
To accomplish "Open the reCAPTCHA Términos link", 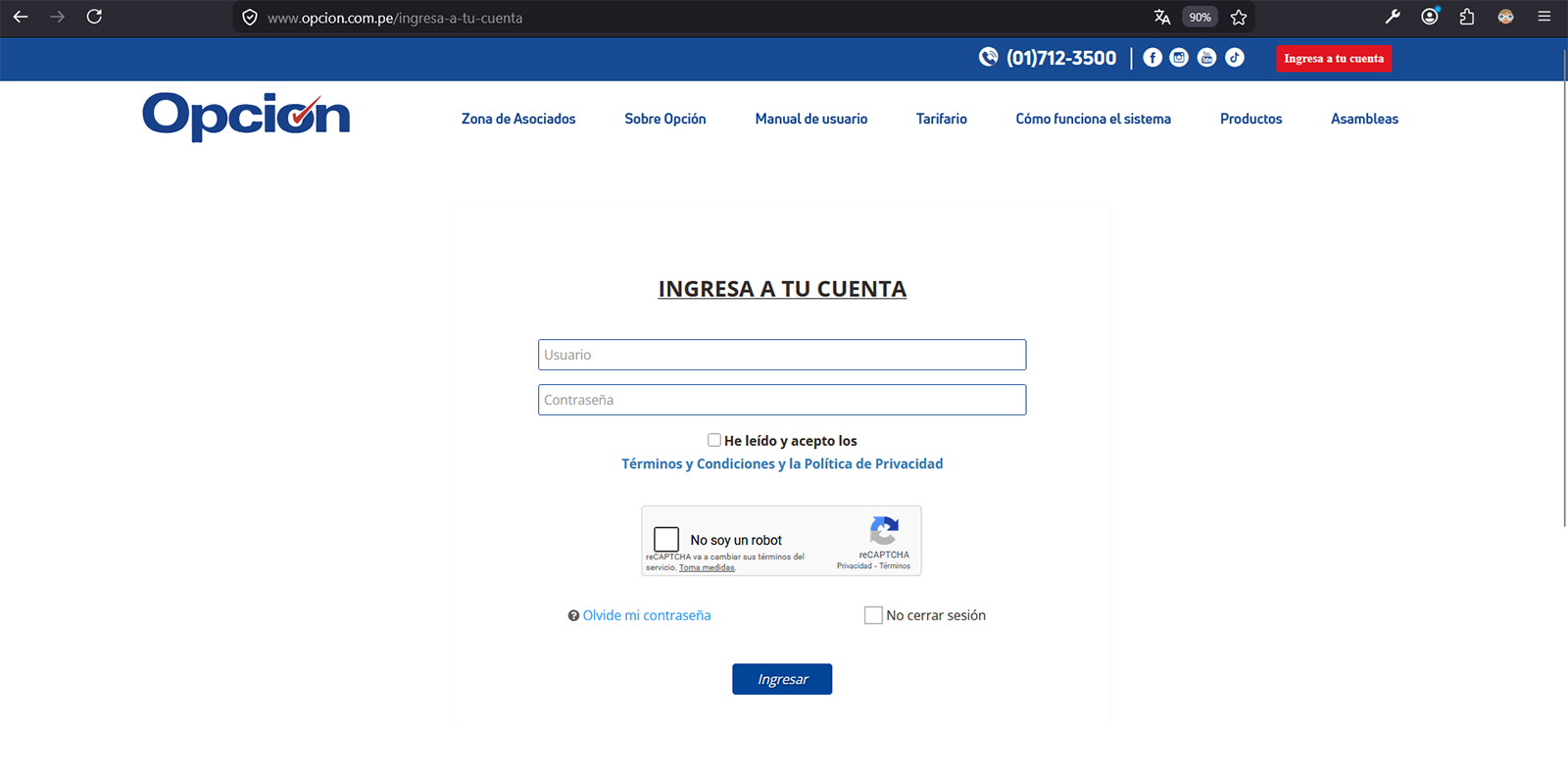I will [x=895, y=566].
